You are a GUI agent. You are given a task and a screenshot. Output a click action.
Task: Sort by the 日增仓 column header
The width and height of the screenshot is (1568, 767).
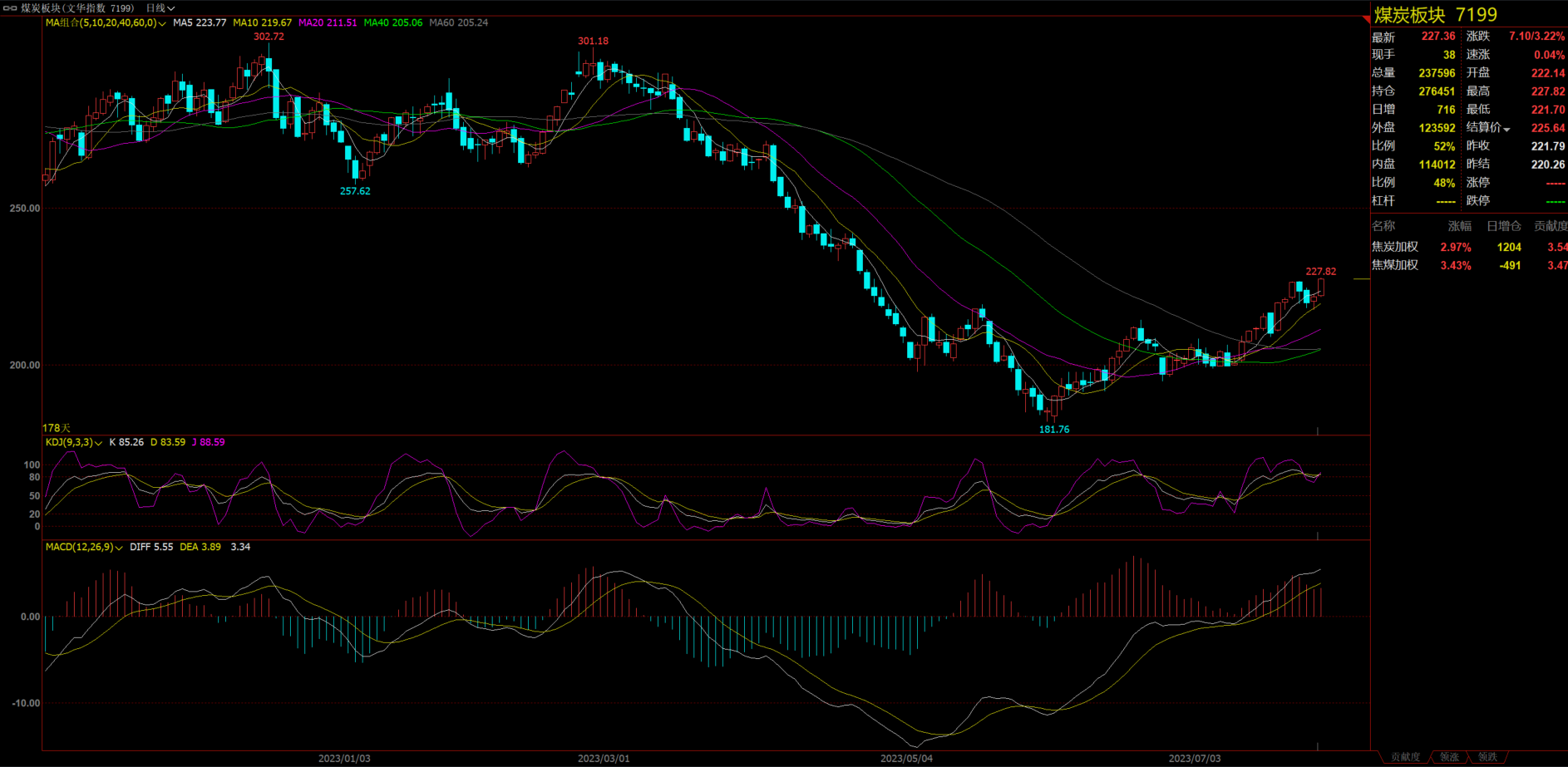pyautogui.click(x=1503, y=226)
